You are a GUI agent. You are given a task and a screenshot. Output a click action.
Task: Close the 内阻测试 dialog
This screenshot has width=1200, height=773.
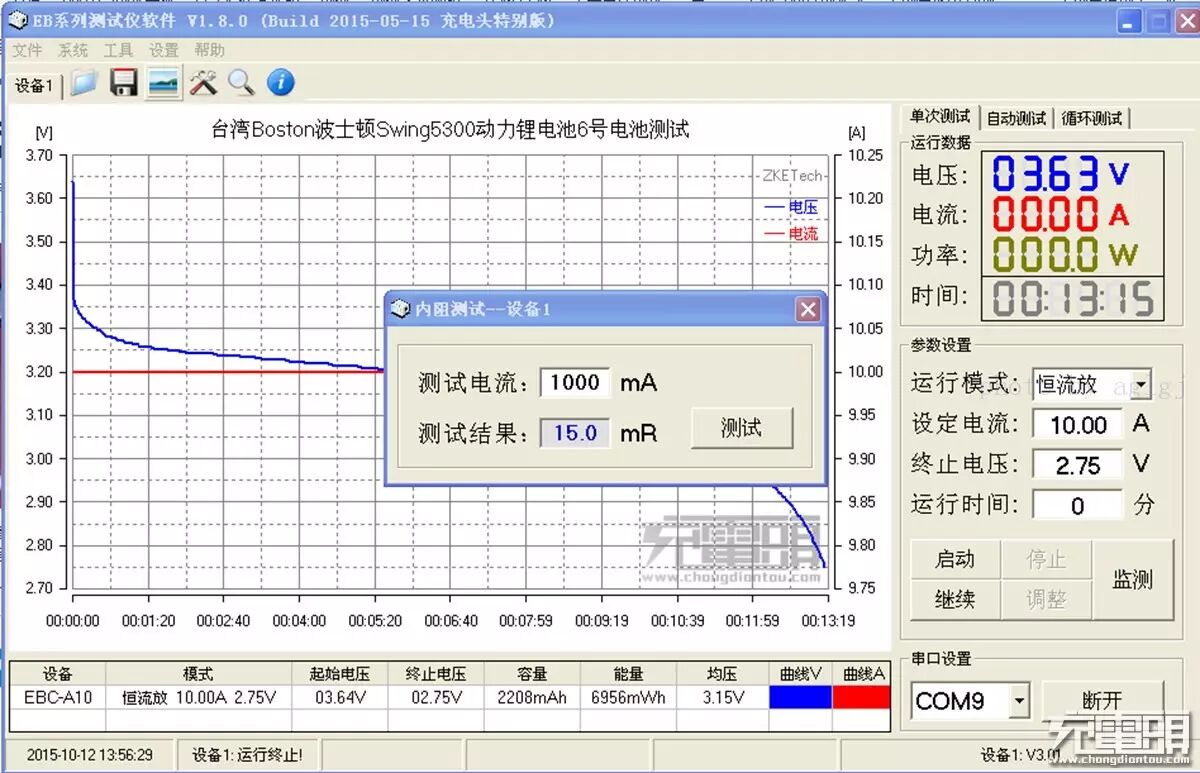[808, 310]
